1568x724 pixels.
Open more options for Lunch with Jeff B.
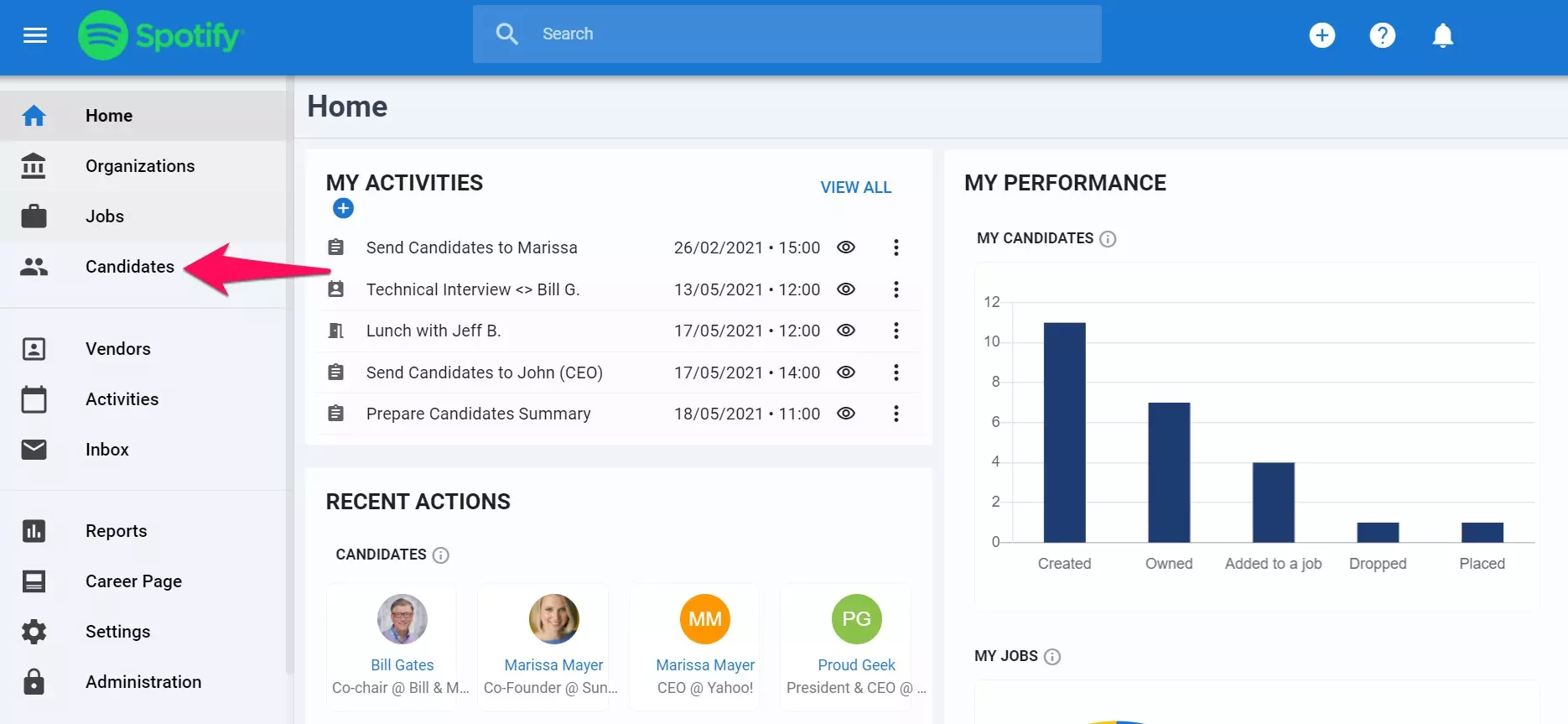coord(896,331)
